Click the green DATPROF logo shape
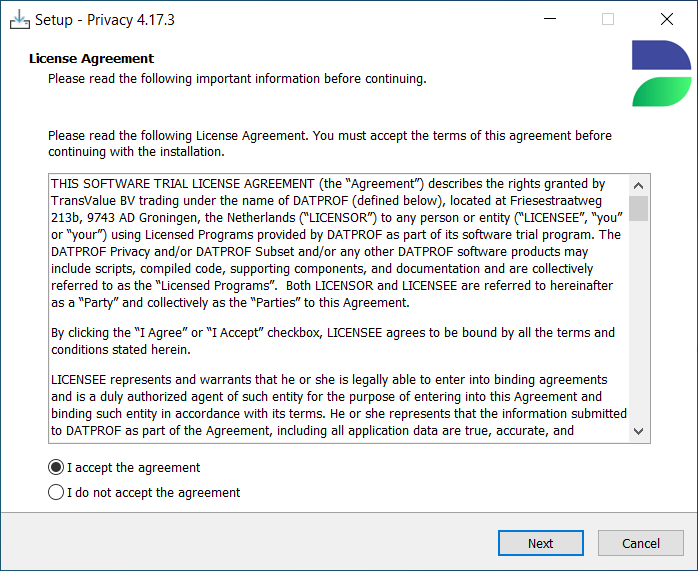The height and width of the screenshot is (571, 698). tap(661, 92)
